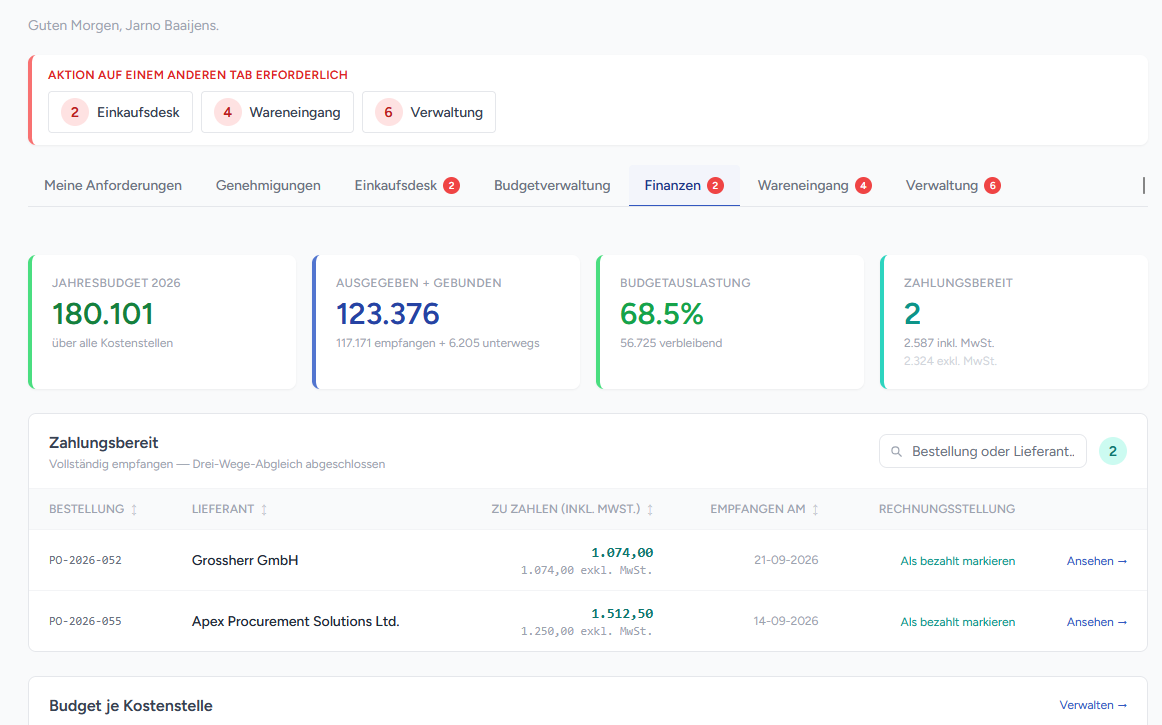Click amount 1.512,50
This screenshot has height=725, width=1162.
622,613
